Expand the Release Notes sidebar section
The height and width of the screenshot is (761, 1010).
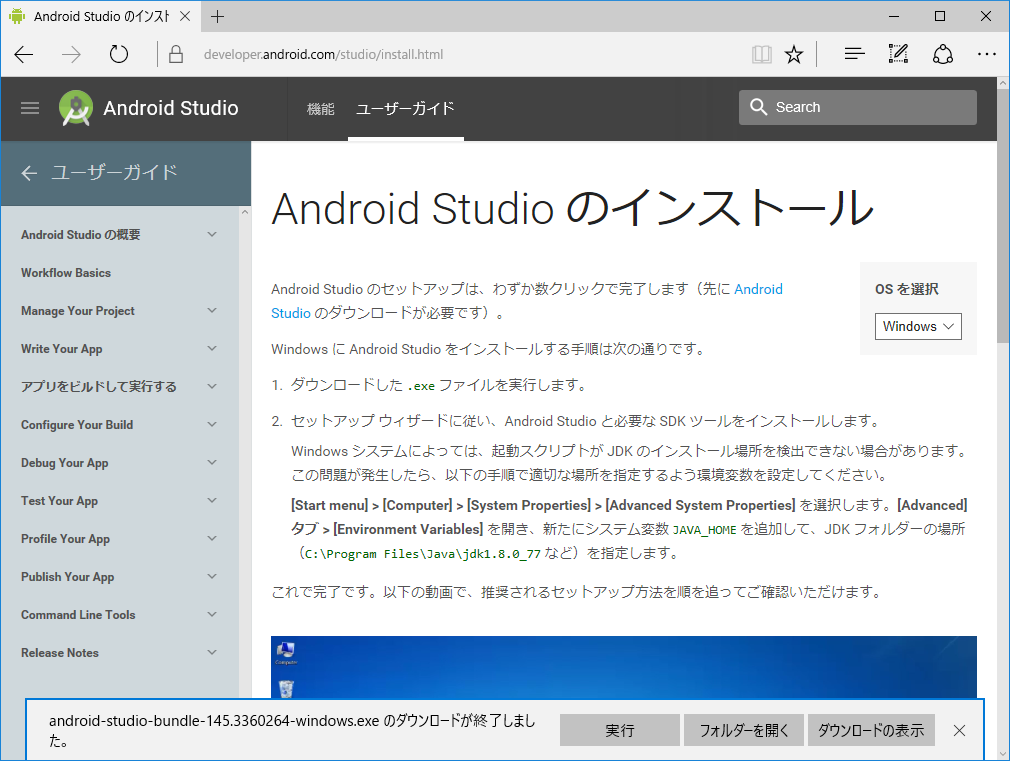click(211, 653)
